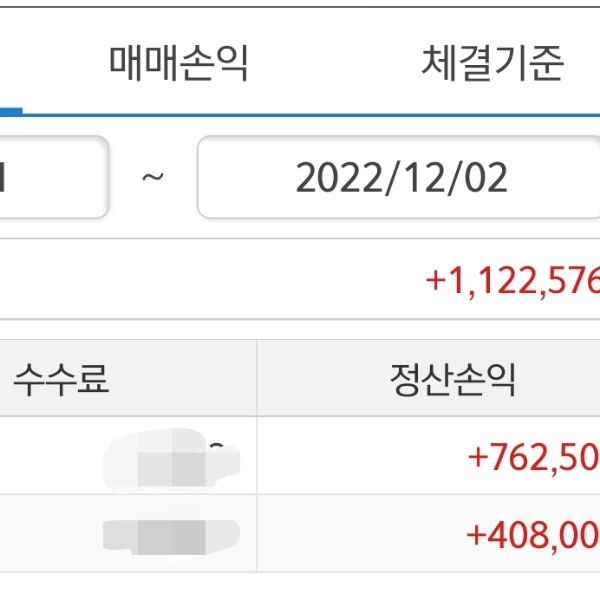Click the empty area below the table
Image resolution: width=600 pixels, height=600 pixels.
click(x=300, y=586)
